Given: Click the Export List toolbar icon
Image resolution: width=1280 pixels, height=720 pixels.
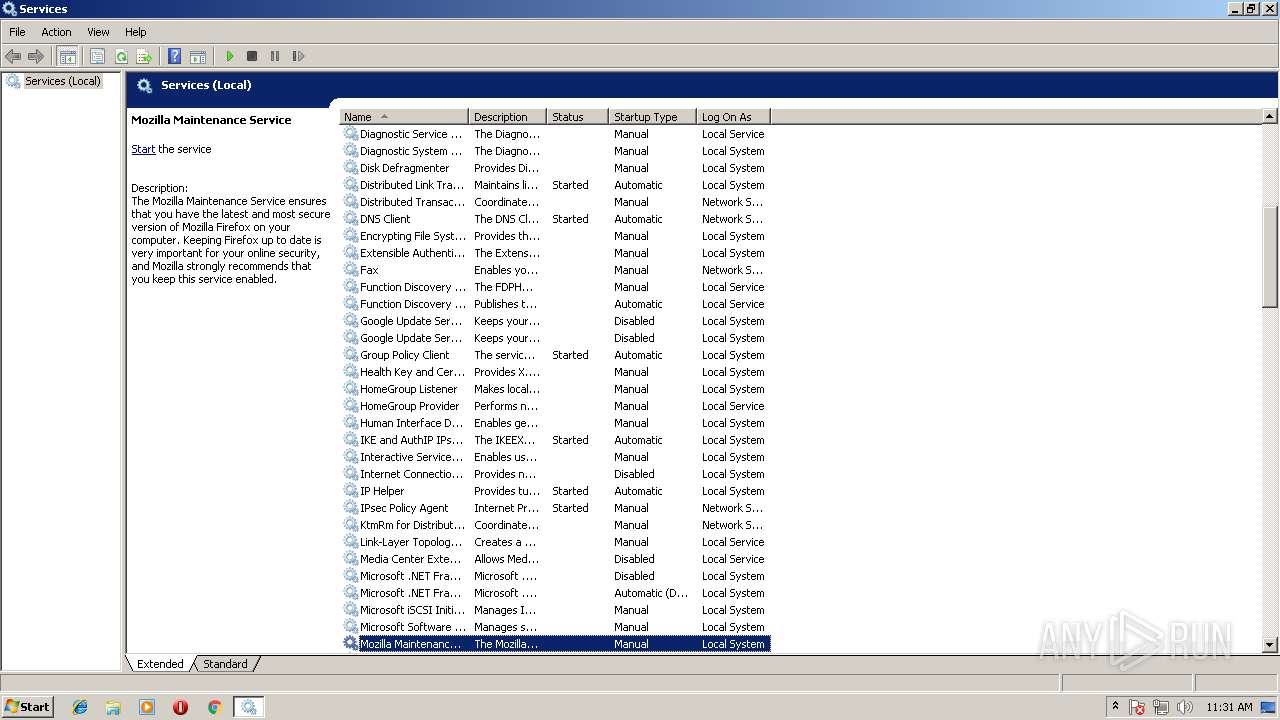Looking at the screenshot, I should pyautogui.click(x=144, y=56).
